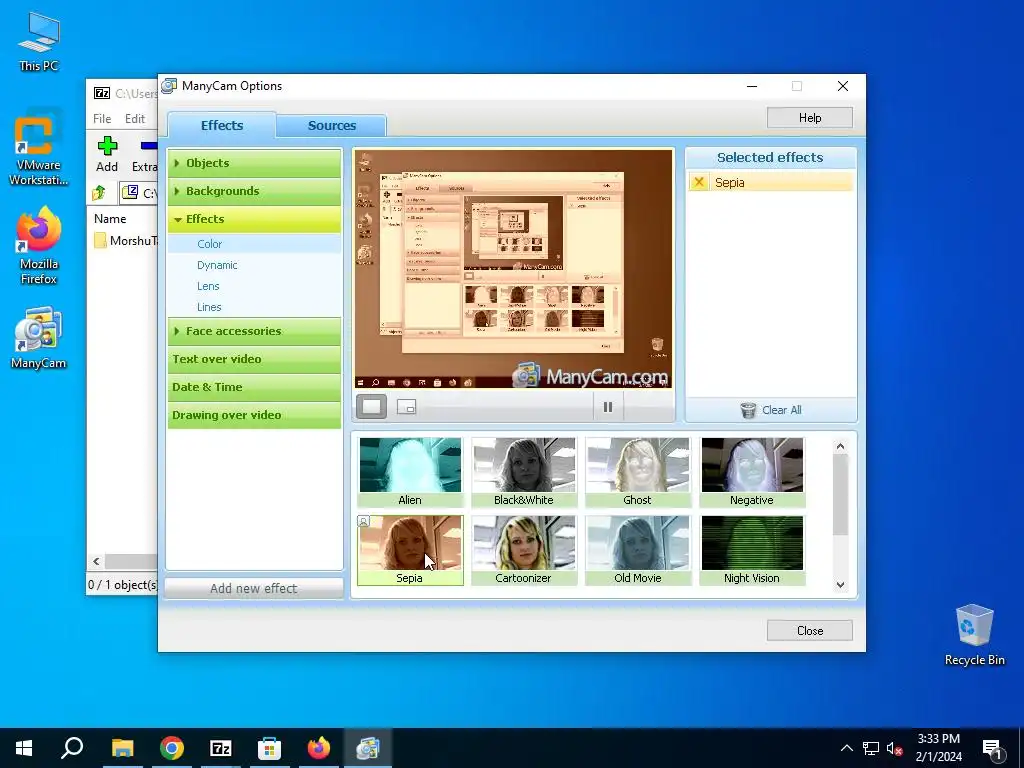Open the Drawing over video section

[255, 415]
